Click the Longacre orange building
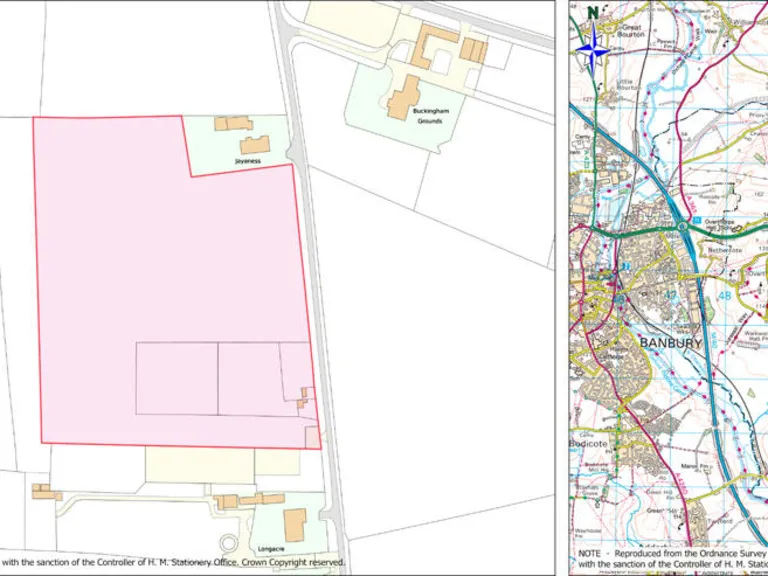This screenshot has height=576, width=768. point(295,525)
